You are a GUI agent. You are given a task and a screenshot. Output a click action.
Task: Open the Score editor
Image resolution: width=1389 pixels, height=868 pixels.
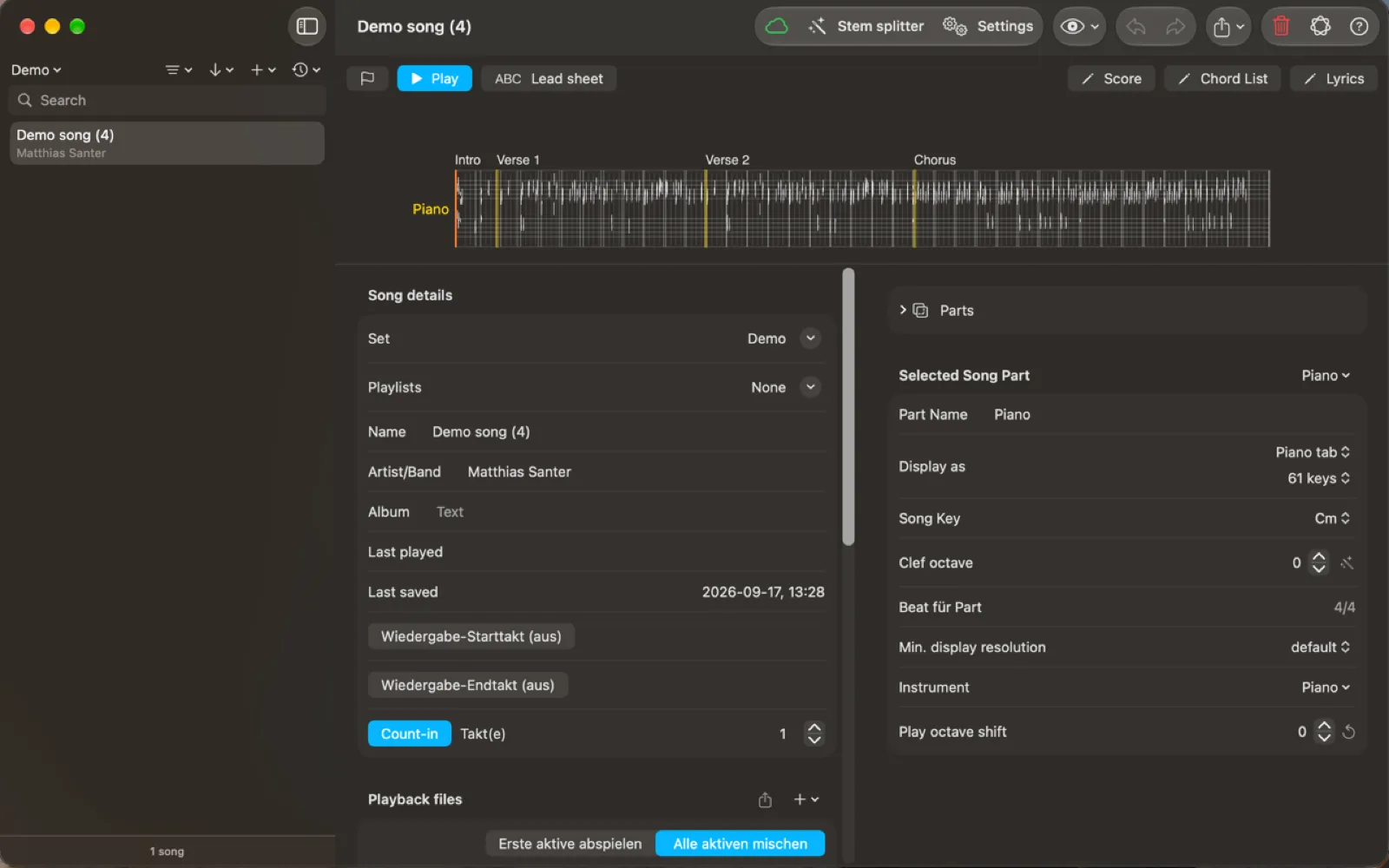tap(1111, 78)
